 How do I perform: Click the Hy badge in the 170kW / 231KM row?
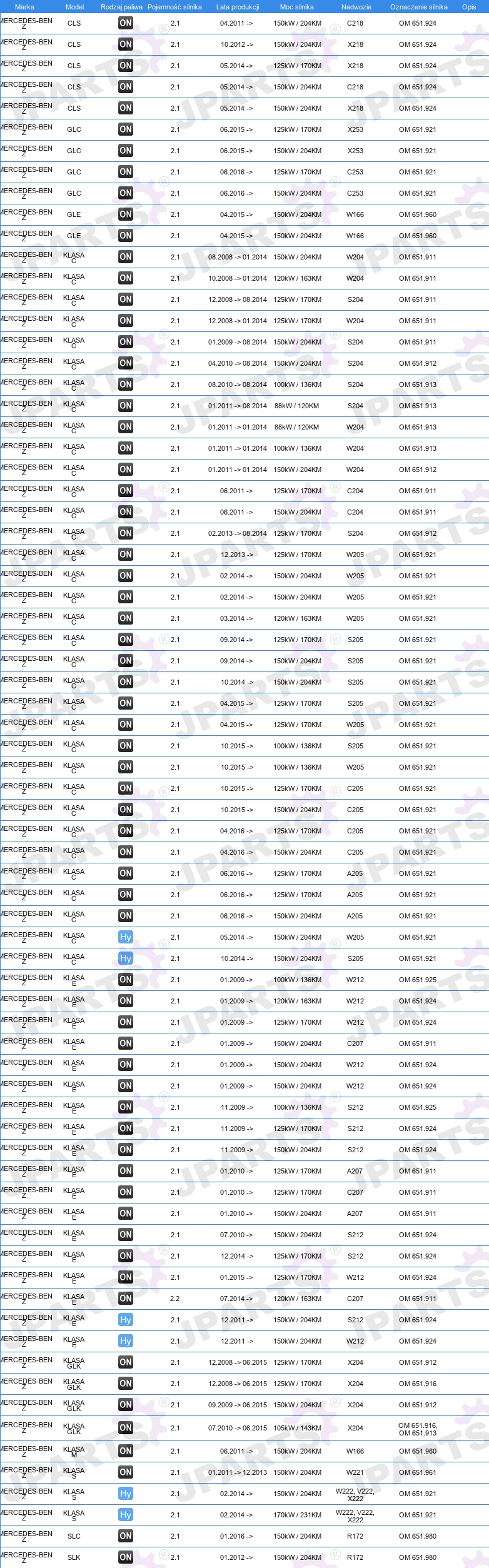point(126,1515)
